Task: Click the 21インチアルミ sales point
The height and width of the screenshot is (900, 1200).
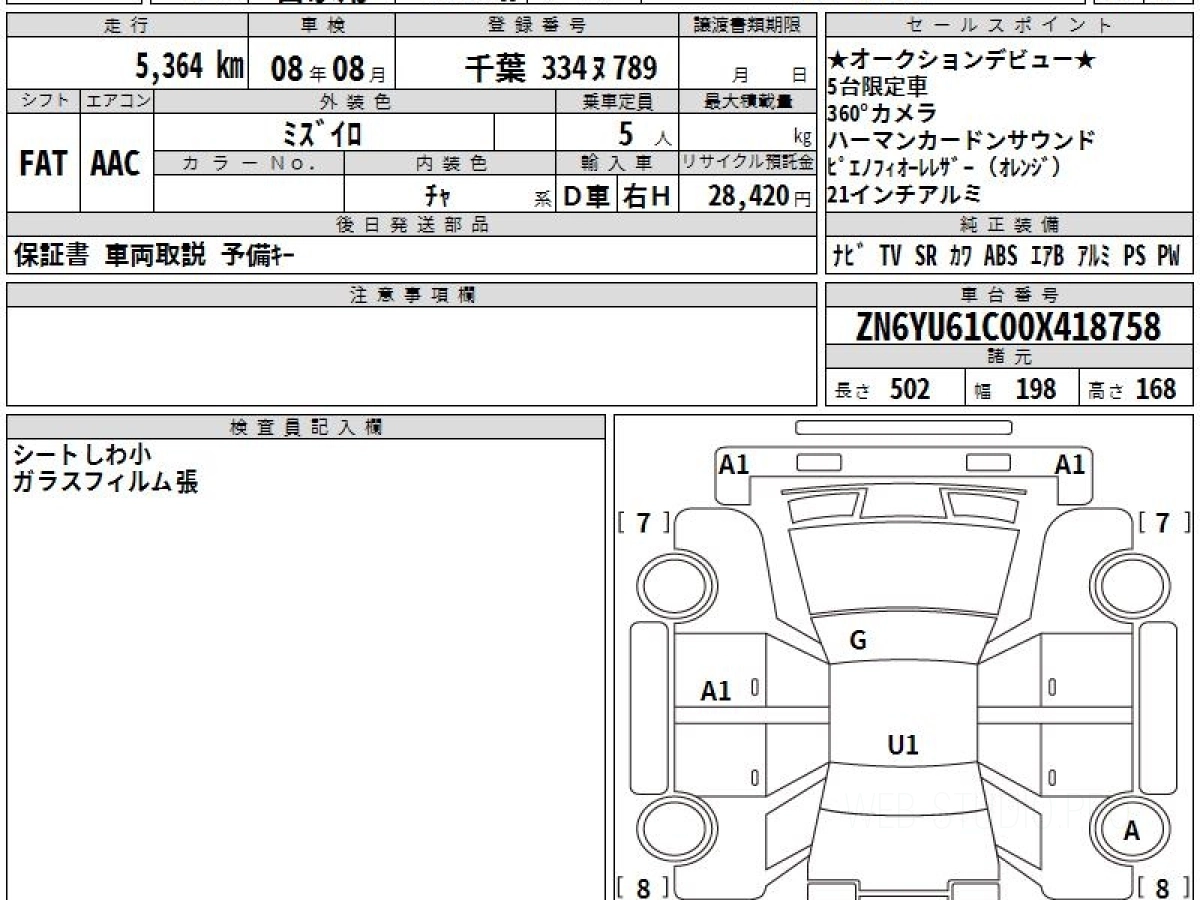Action: pos(905,195)
